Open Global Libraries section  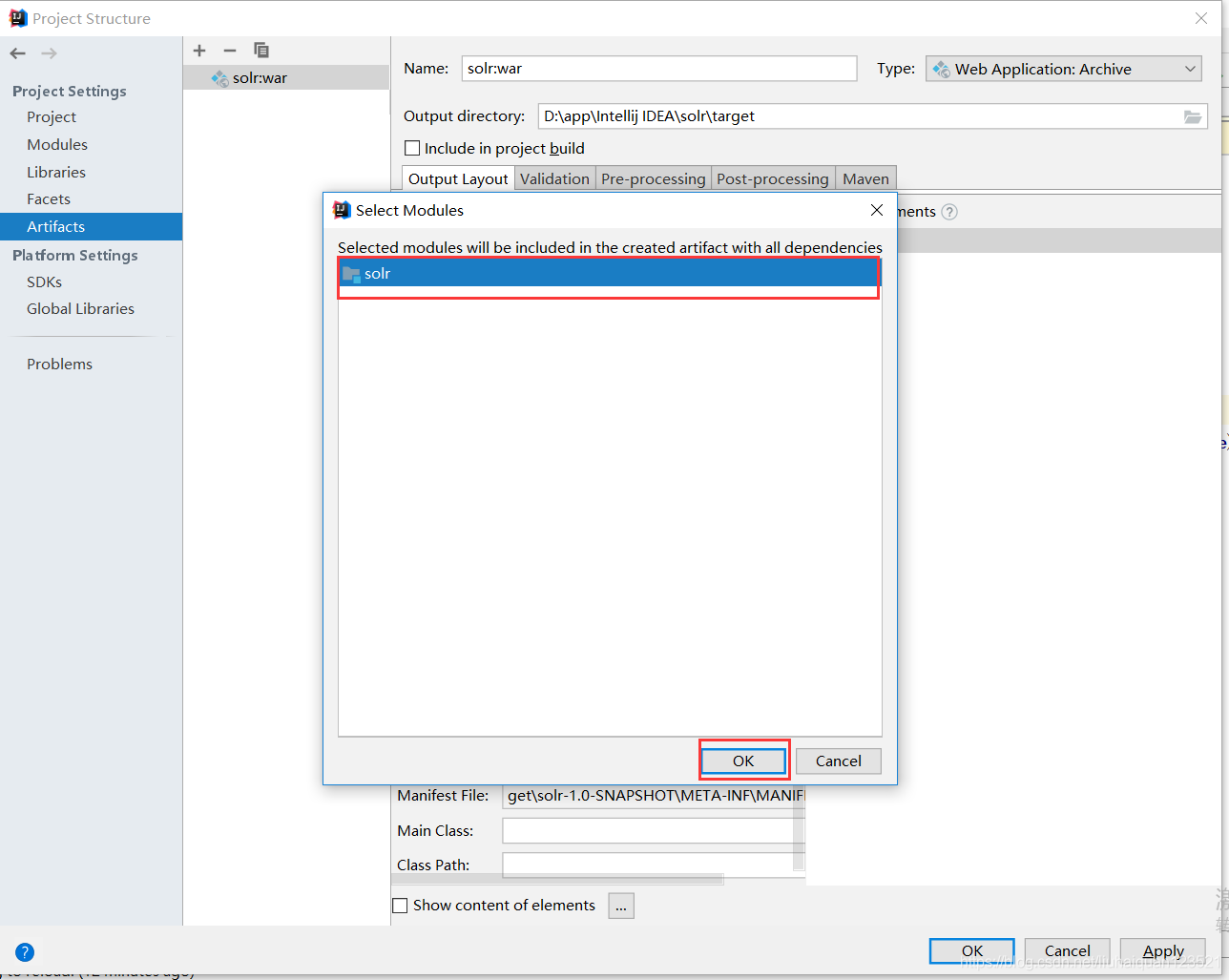pyautogui.click(x=80, y=308)
